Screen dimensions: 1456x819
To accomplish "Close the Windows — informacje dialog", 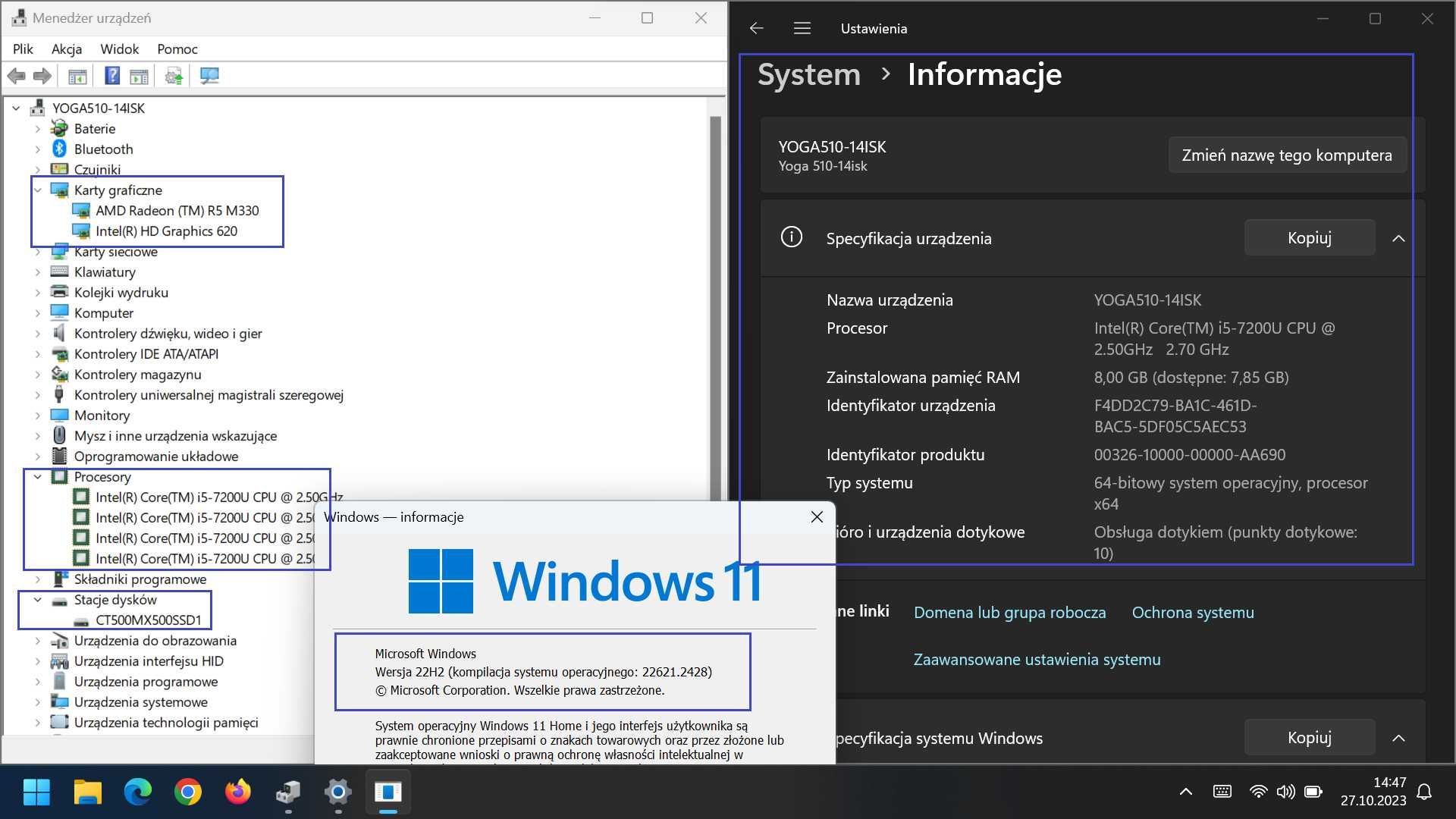I will coord(817,516).
